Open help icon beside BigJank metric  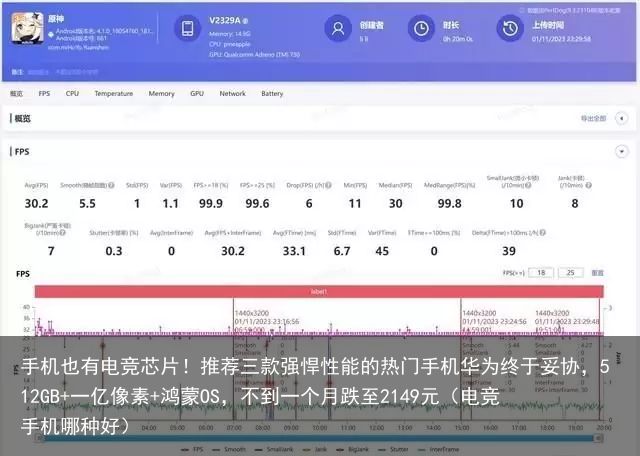pyautogui.click(x=63, y=233)
